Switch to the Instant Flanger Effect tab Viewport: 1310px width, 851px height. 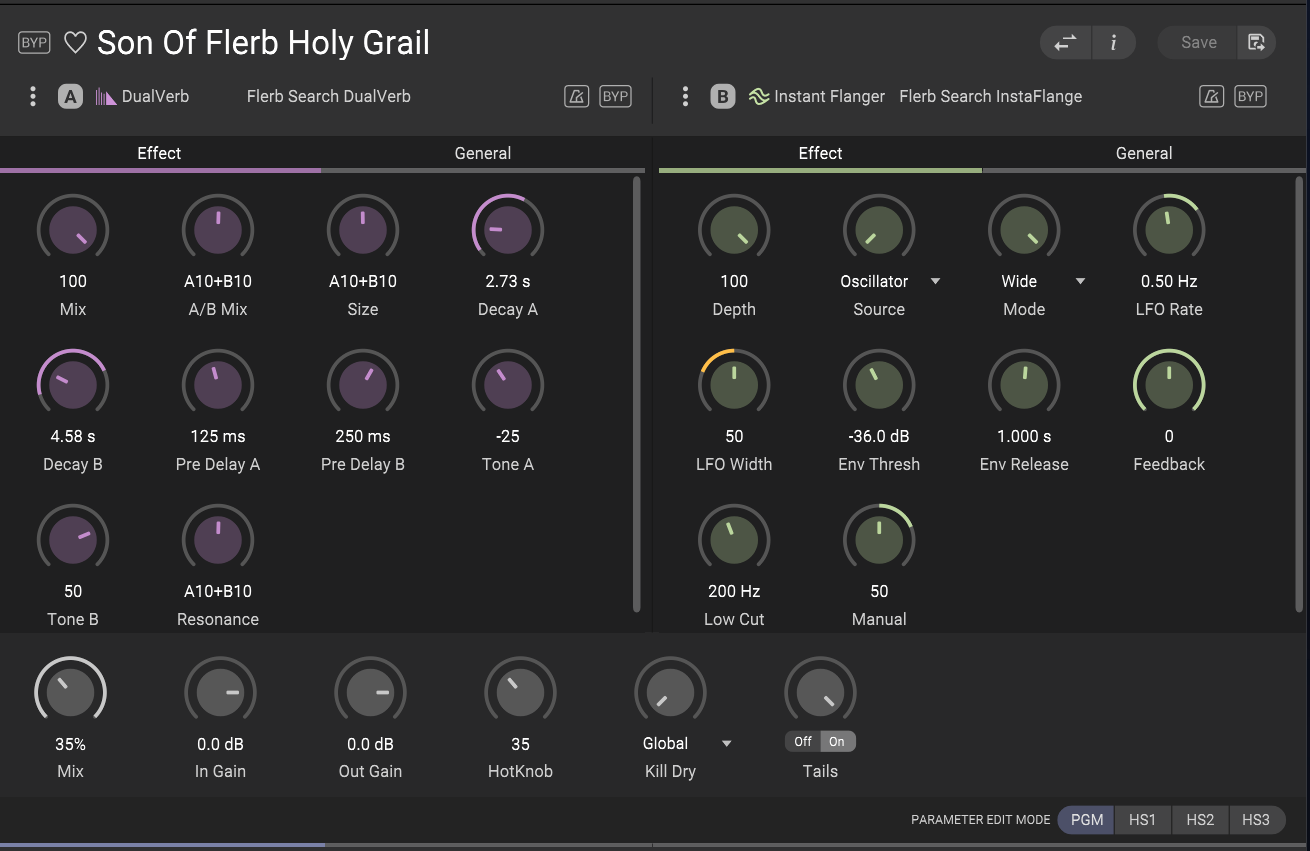point(820,154)
